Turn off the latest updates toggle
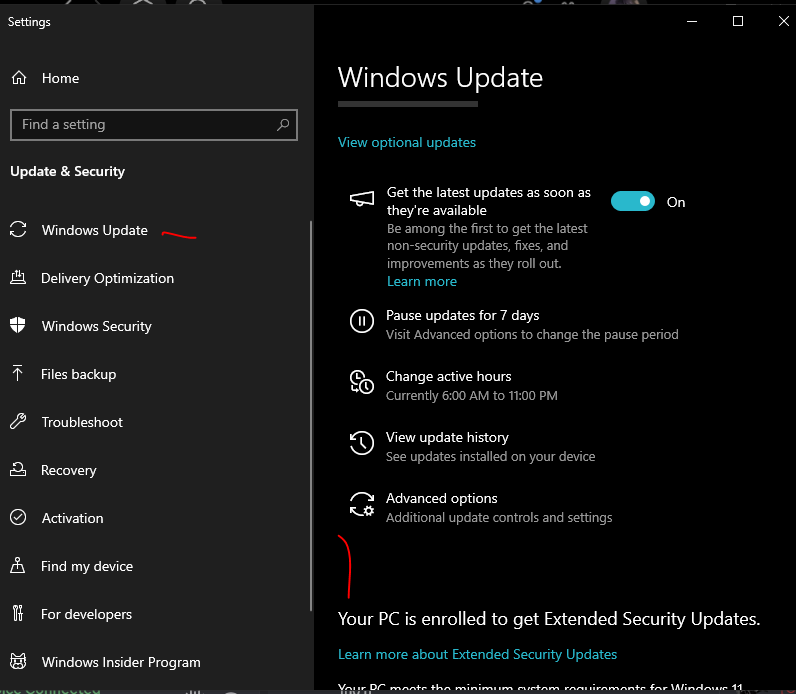The width and height of the screenshot is (796, 694). tap(633, 202)
